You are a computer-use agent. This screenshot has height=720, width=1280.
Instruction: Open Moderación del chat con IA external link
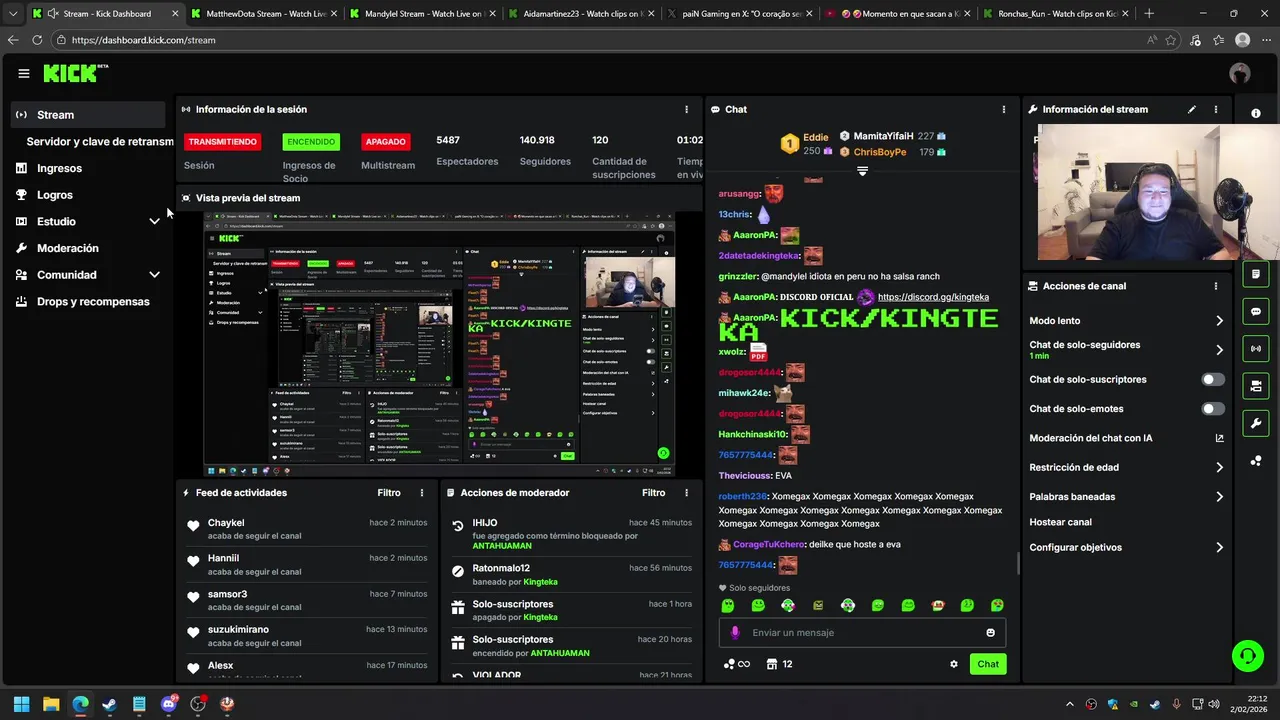click(x=1219, y=438)
